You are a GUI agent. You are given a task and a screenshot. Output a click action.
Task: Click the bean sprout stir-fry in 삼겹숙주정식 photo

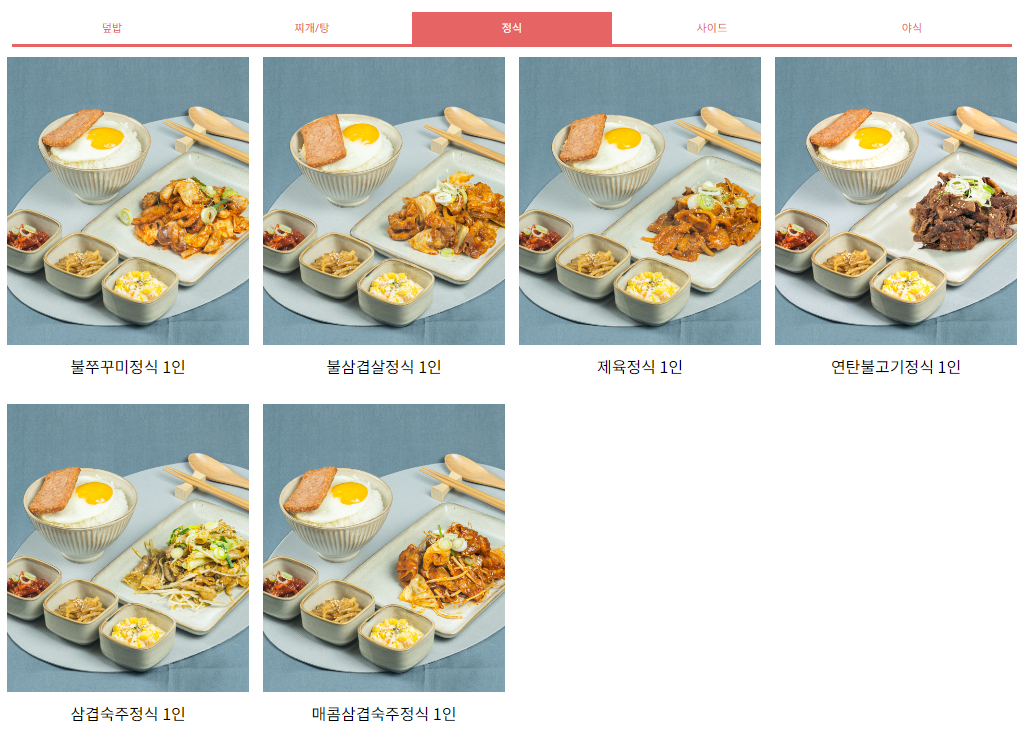(x=190, y=564)
